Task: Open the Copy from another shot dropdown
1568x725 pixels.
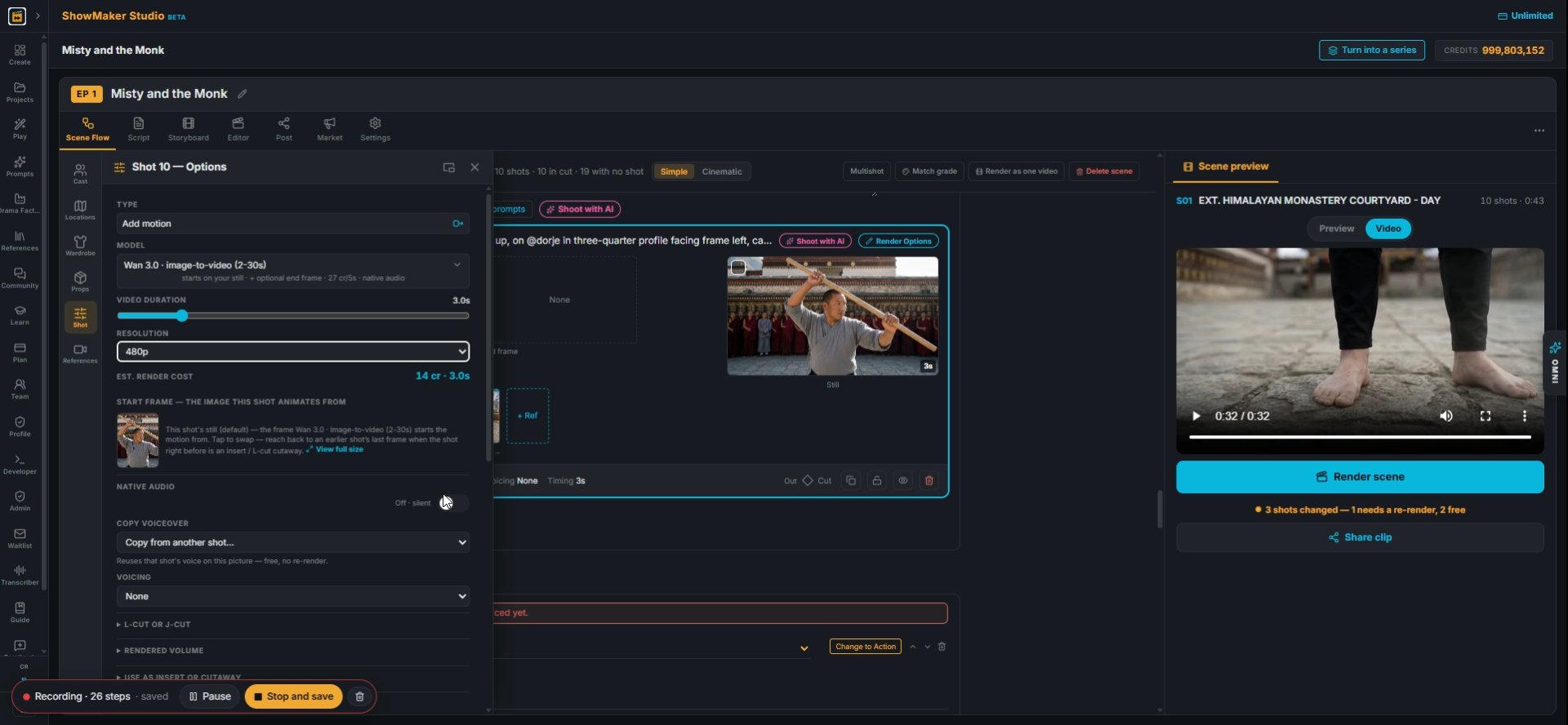Action: (293, 543)
